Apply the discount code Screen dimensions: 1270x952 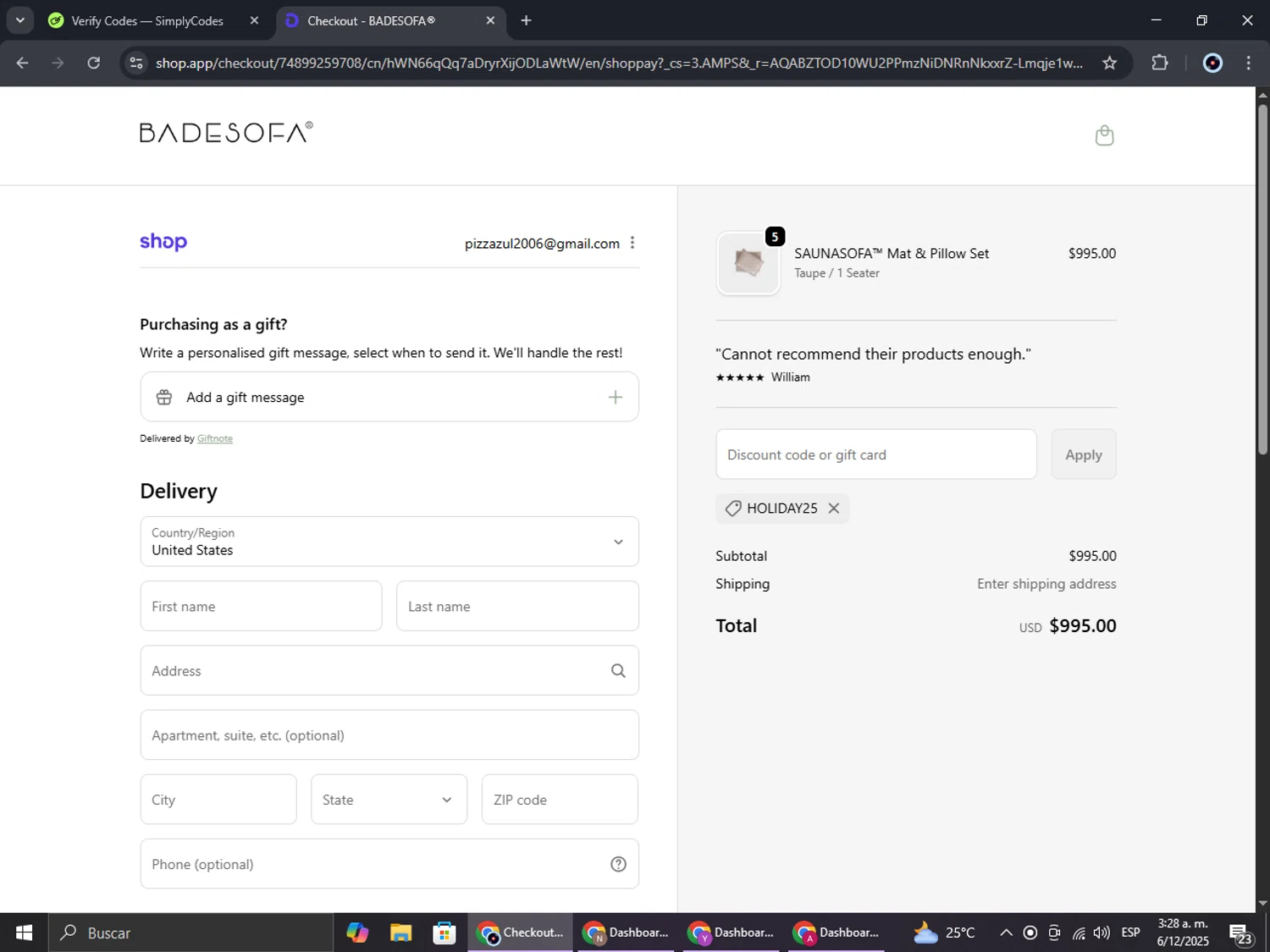coord(1084,454)
